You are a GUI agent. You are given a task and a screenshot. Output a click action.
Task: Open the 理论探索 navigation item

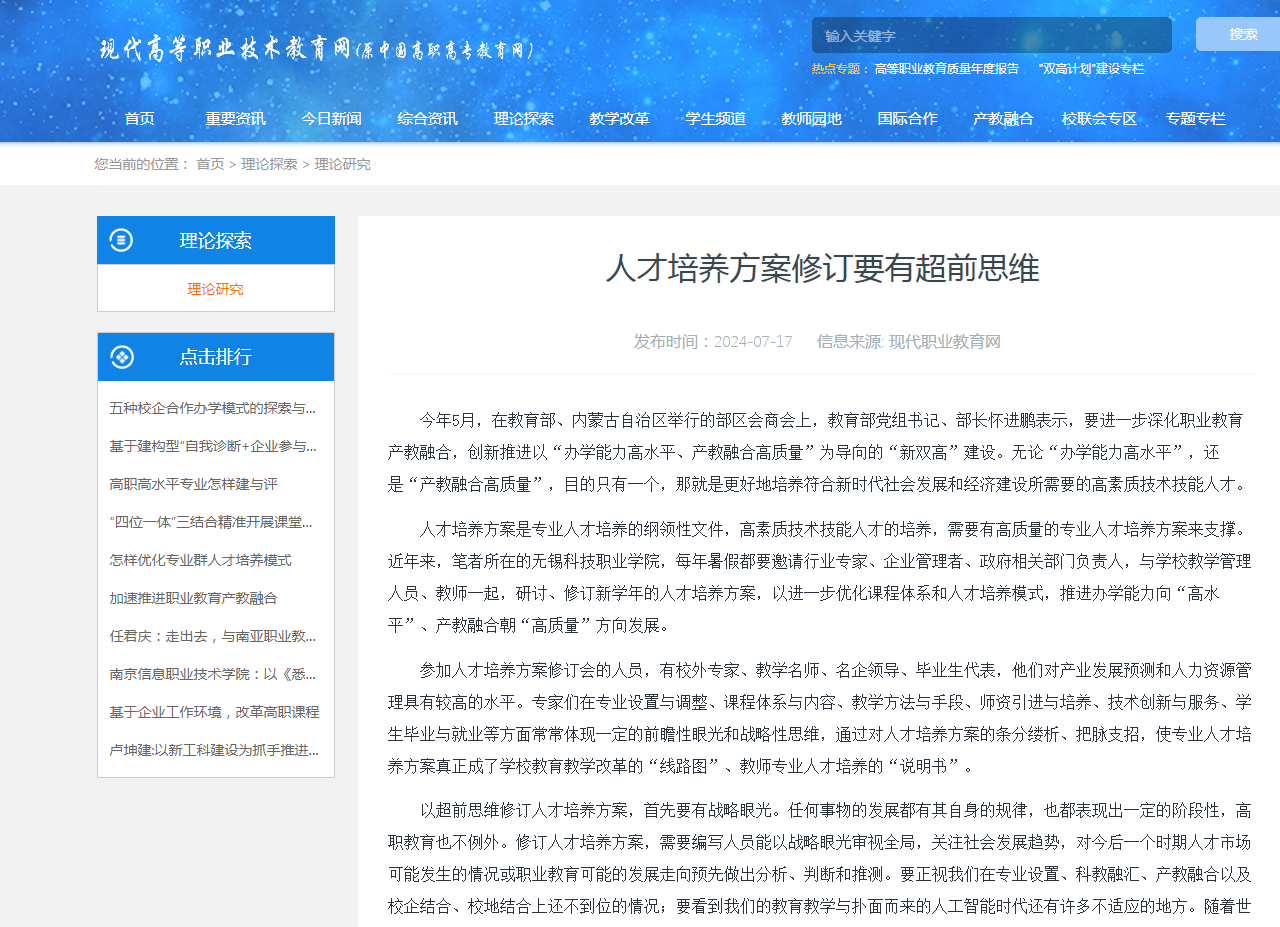pyautogui.click(x=524, y=118)
